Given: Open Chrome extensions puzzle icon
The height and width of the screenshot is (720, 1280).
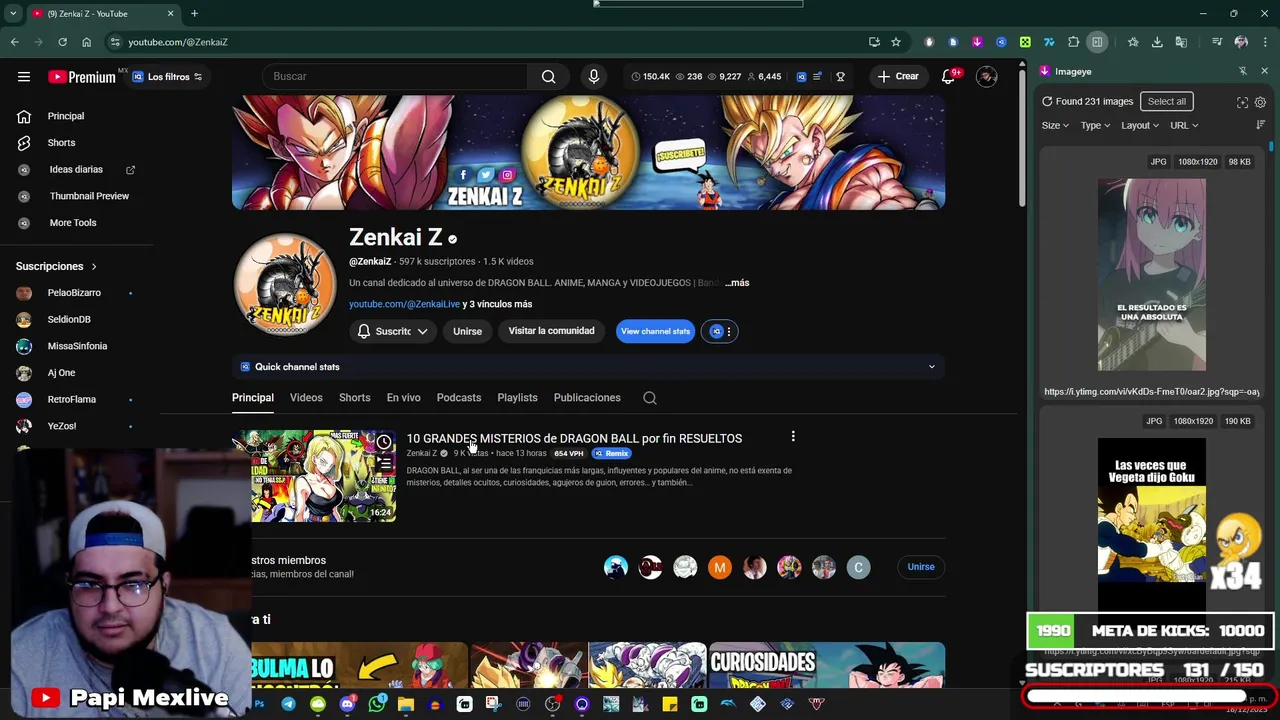Looking at the screenshot, I should coord(1073,42).
